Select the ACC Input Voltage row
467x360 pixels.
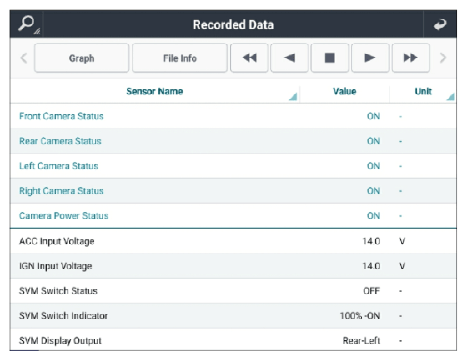233,241
